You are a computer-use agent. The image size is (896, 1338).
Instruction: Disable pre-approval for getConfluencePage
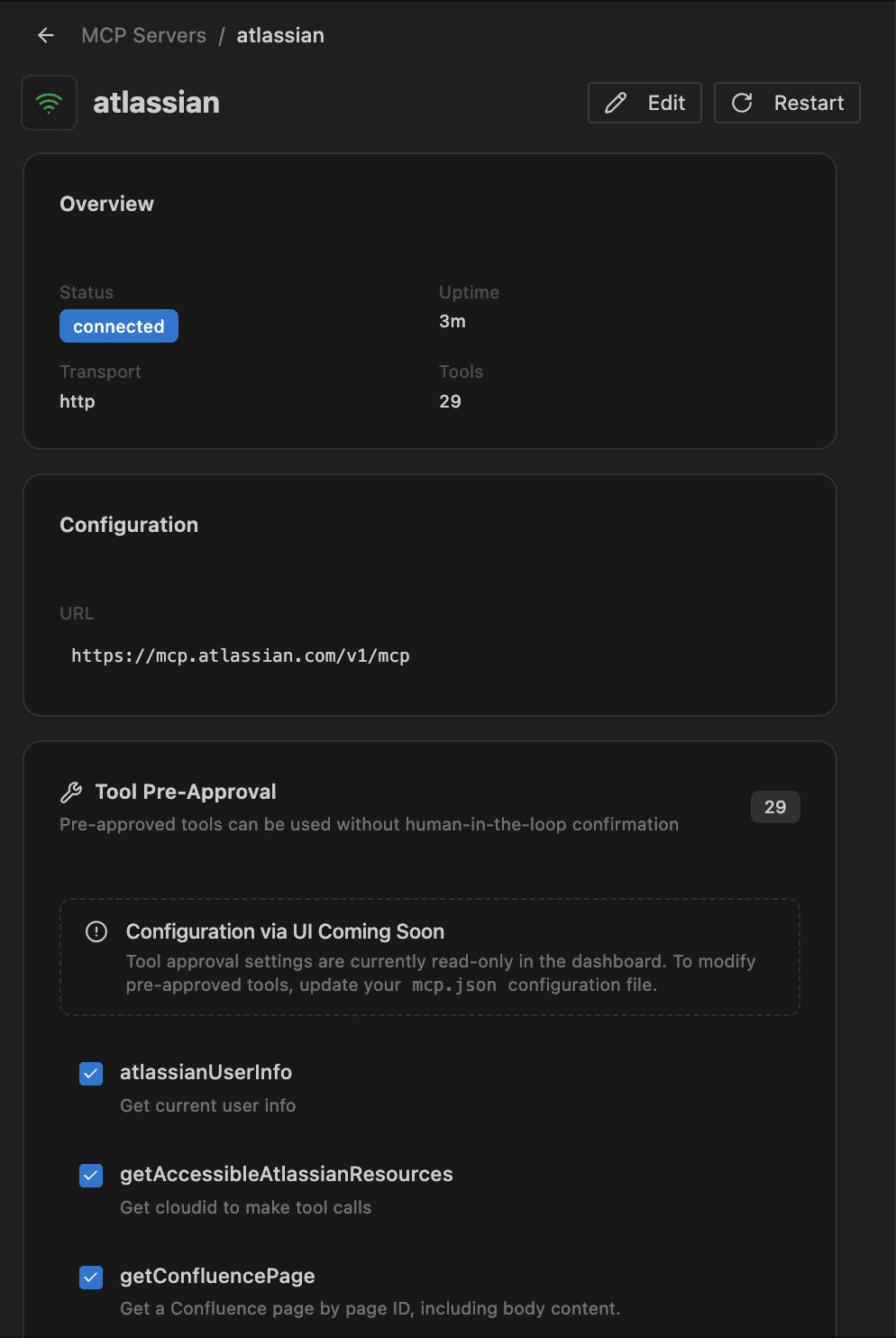(x=90, y=1277)
